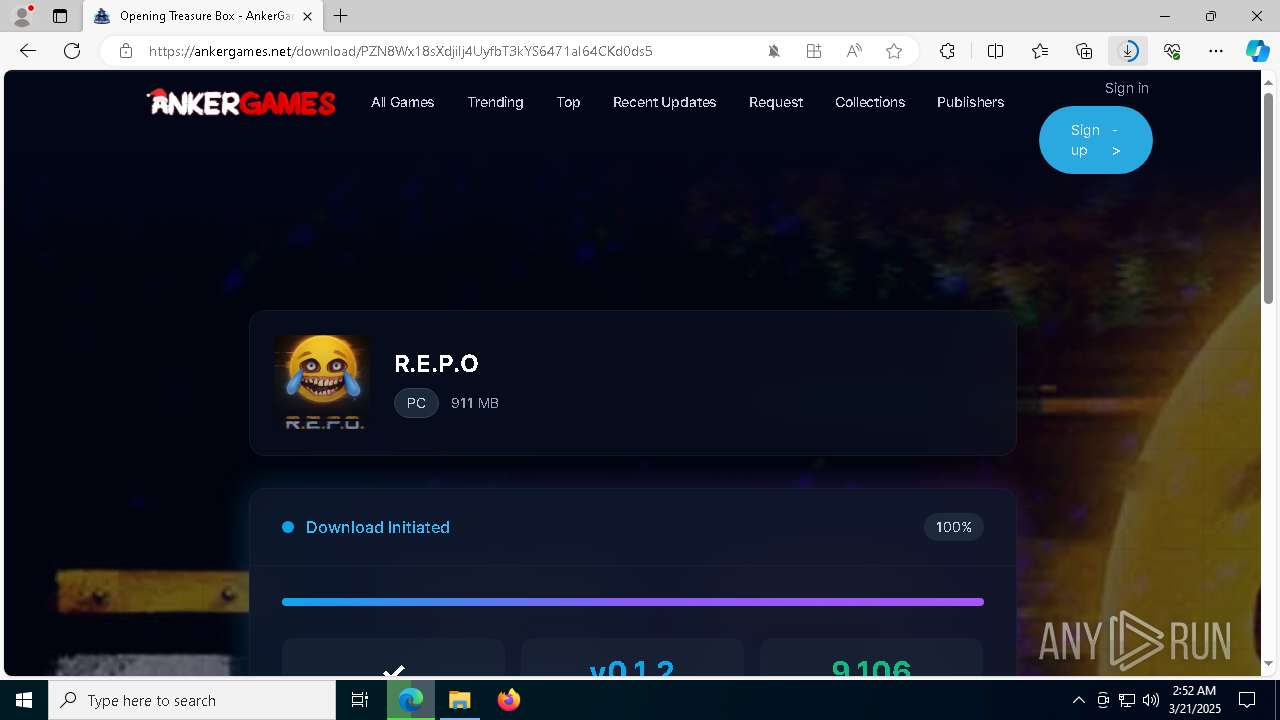Open the Request page
Viewport: 1280px width, 720px height.
click(776, 102)
